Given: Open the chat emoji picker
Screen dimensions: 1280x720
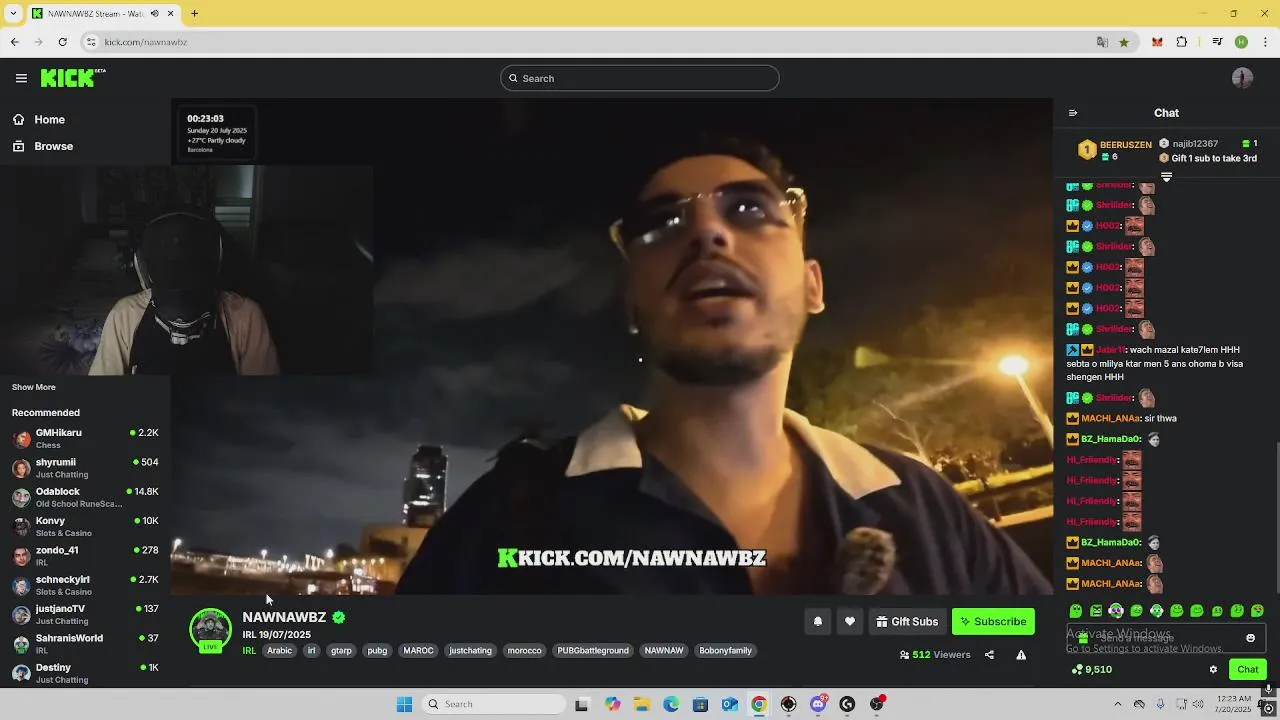Looking at the screenshot, I should [x=1250, y=638].
